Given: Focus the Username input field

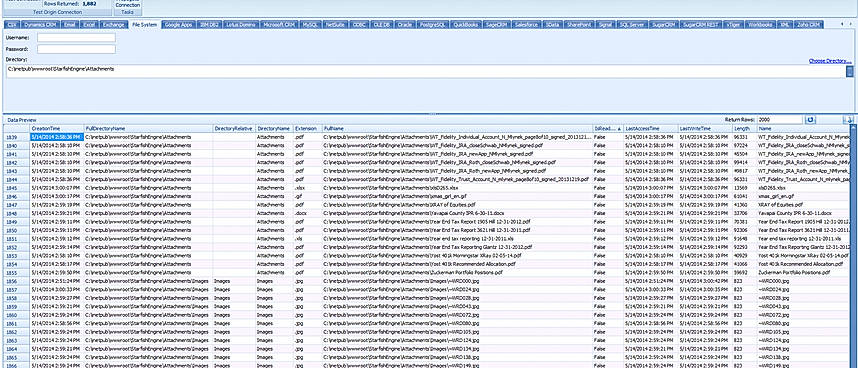Looking at the screenshot, I should pos(77,38).
